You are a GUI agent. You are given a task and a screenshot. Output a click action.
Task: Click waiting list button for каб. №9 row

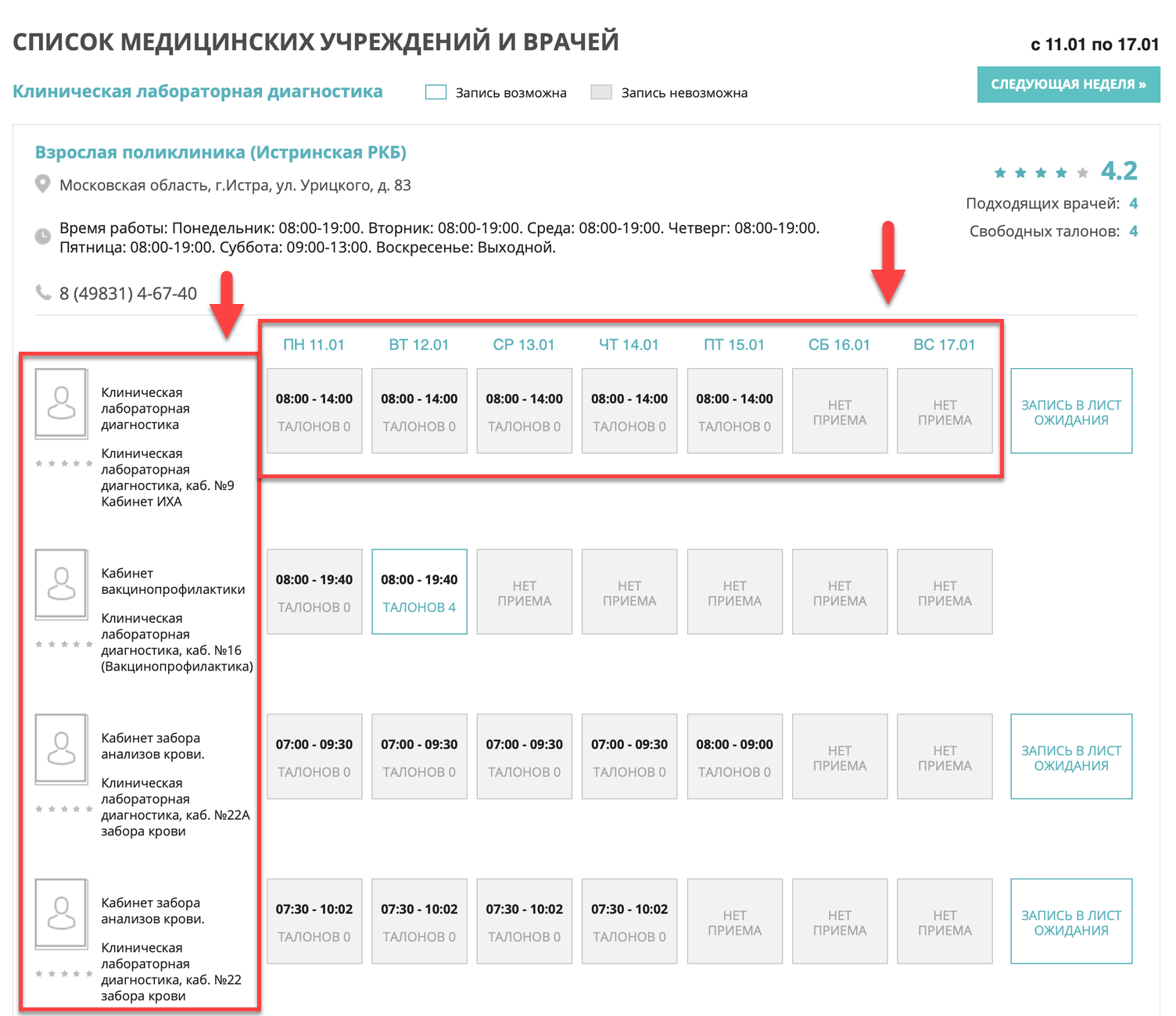(x=1071, y=411)
